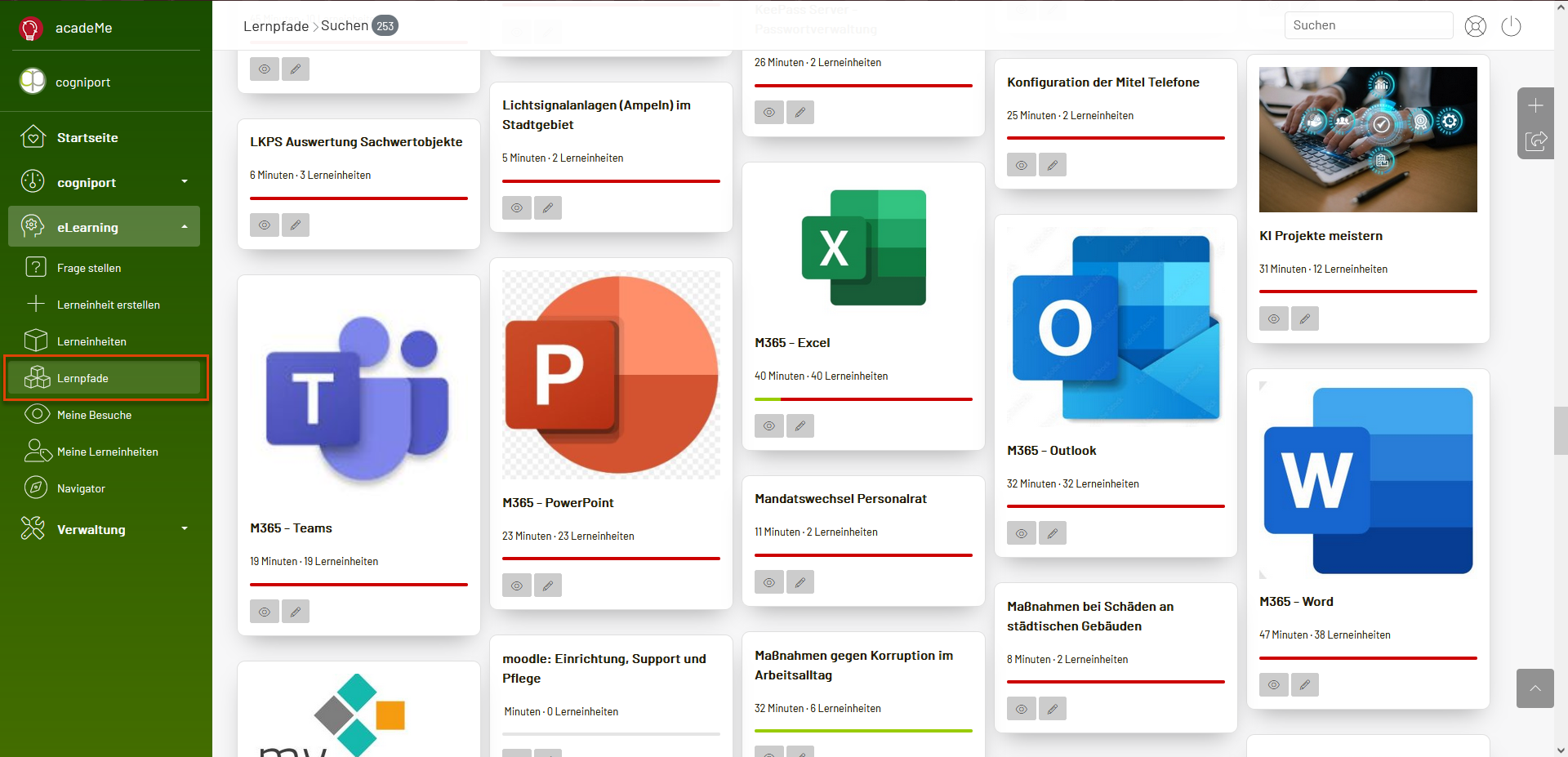Focus the Suchen search field
Viewport: 1568px width, 757px height.
pos(1369,25)
